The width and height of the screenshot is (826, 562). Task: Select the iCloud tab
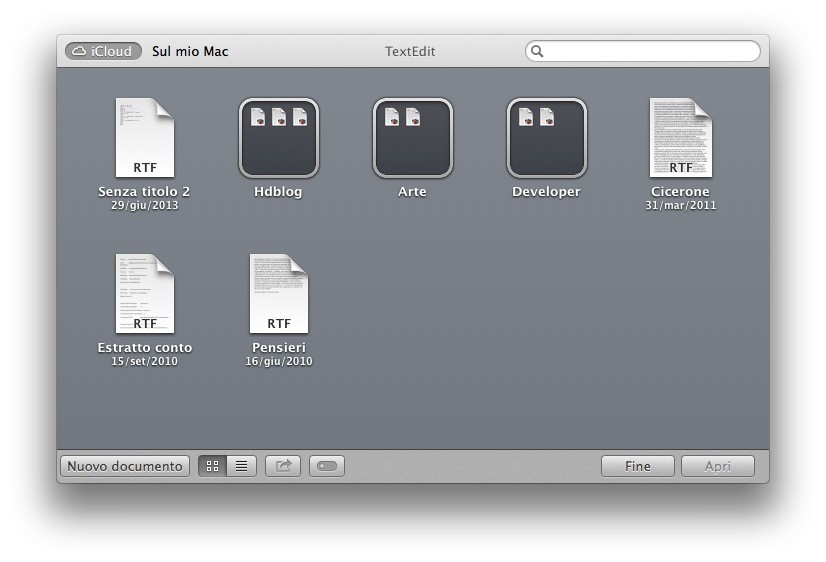click(x=103, y=51)
